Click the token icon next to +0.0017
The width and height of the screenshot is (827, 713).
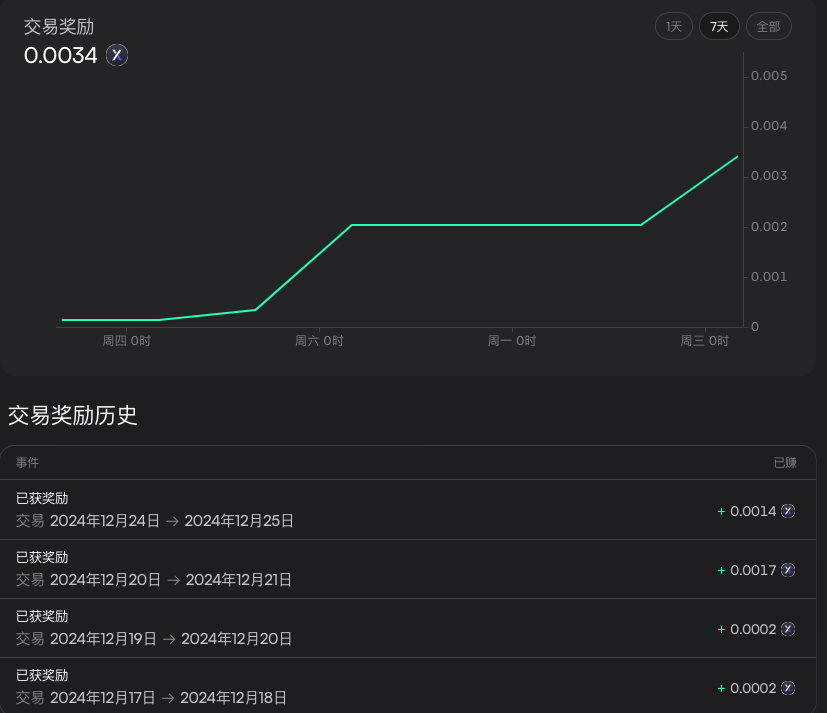click(x=788, y=570)
